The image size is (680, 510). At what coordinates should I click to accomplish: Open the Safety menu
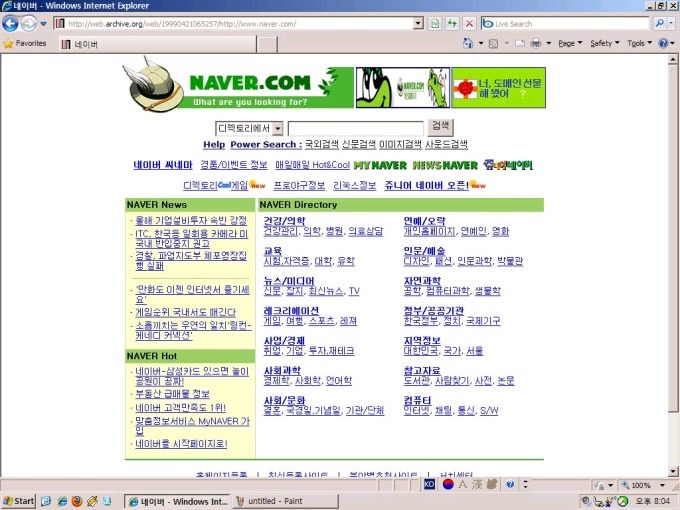coord(605,43)
